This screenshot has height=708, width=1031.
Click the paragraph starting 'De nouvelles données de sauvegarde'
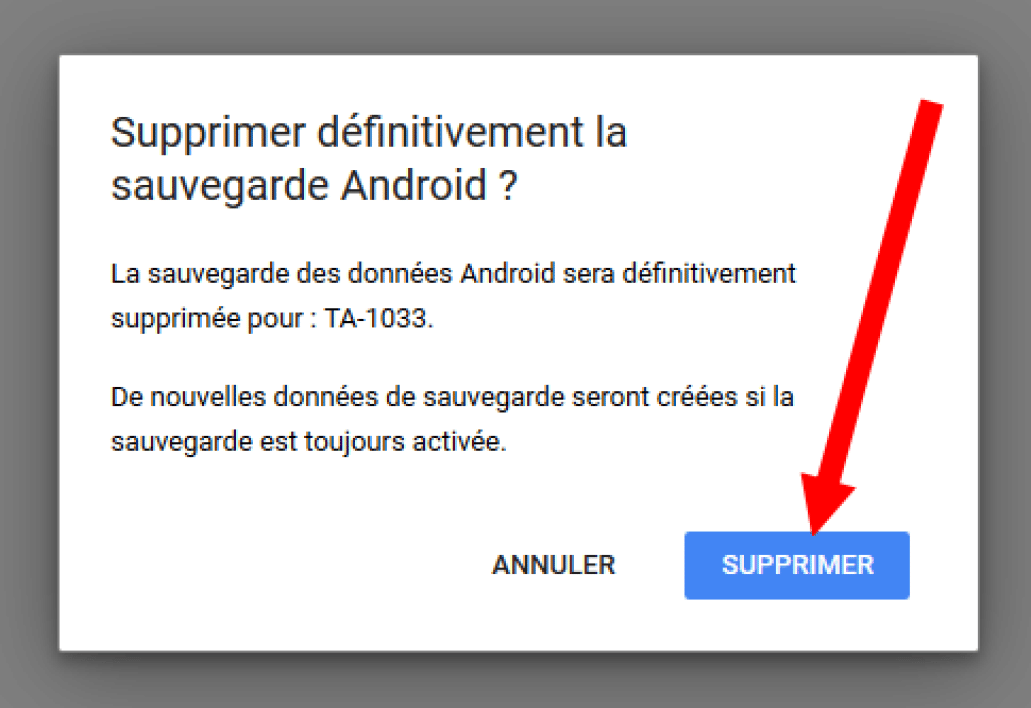pos(452,419)
